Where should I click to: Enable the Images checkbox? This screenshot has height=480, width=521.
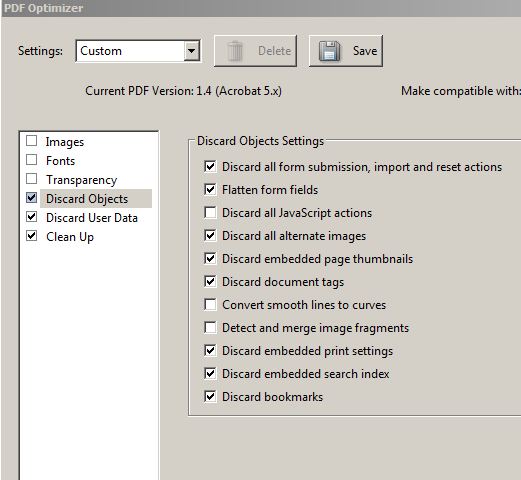31,141
